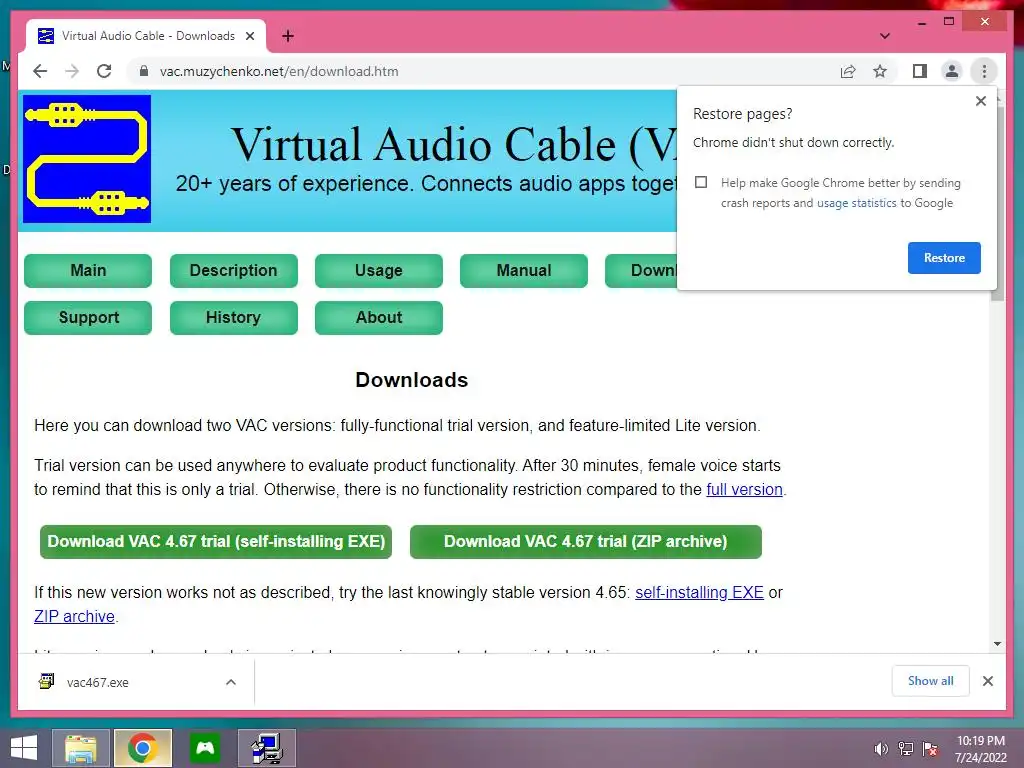Expand options chevron for vac467.exe
Viewport: 1024px width, 768px height.
pyautogui.click(x=231, y=682)
